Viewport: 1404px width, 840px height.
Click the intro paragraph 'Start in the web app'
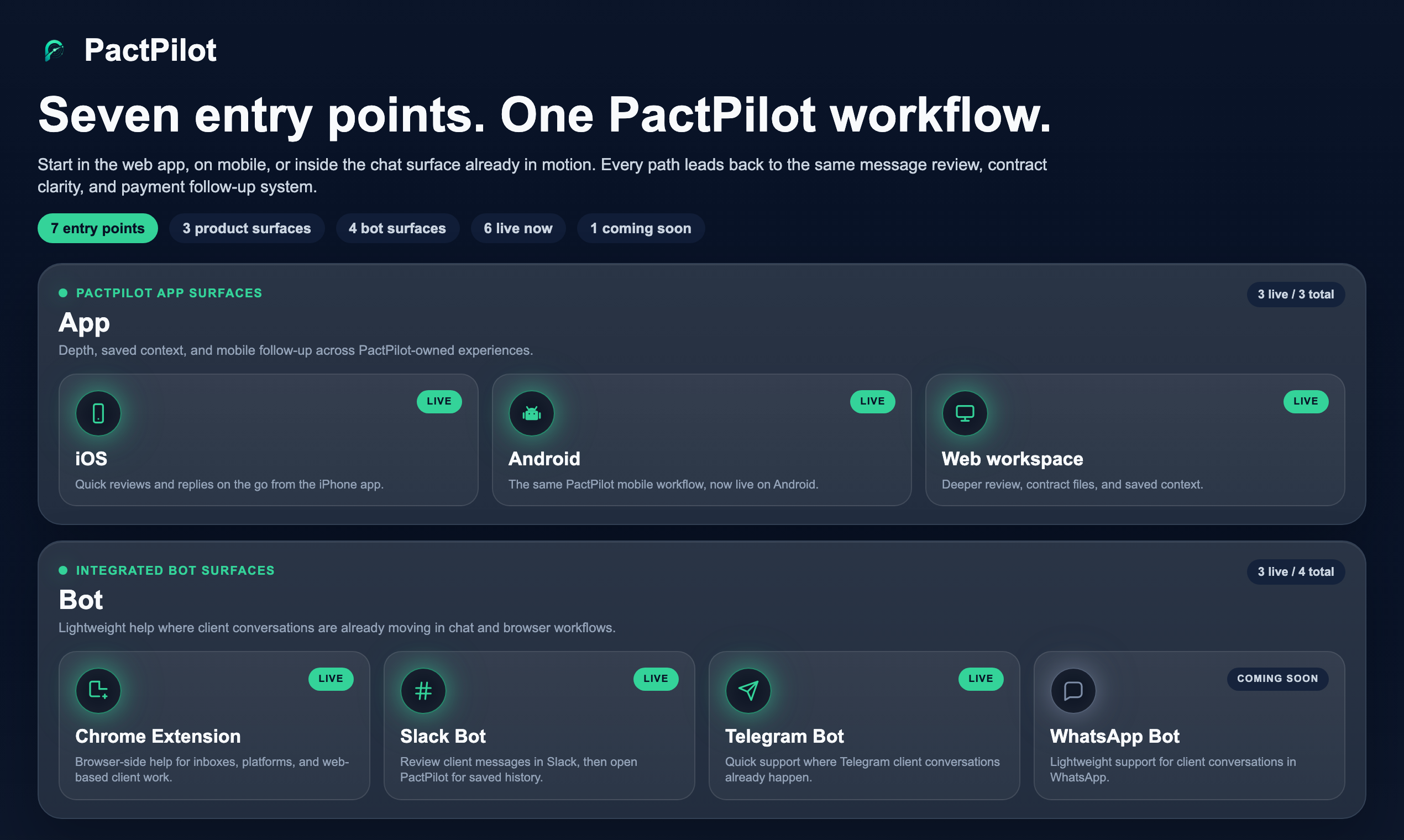[x=542, y=176]
